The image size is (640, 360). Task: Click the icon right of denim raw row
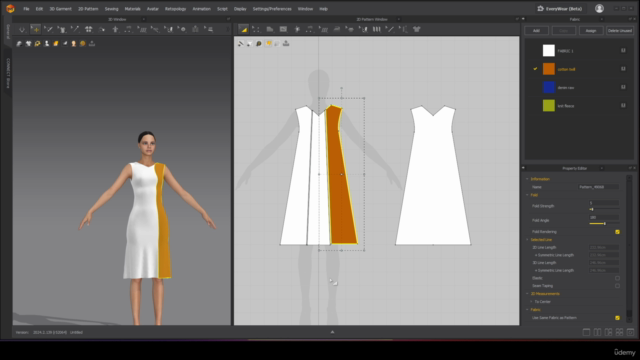pos(623,87)
